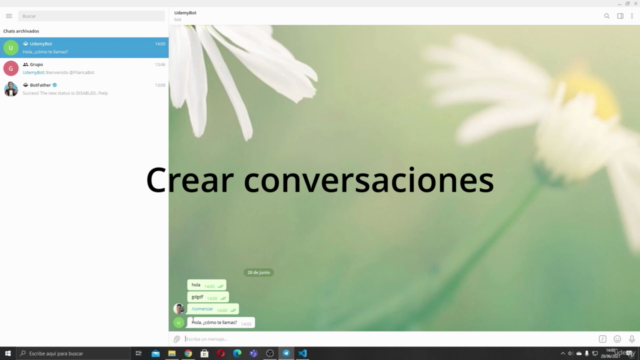Open the BotFather chat
This screenshot has width=640, height=360.
tap(84, 89)
